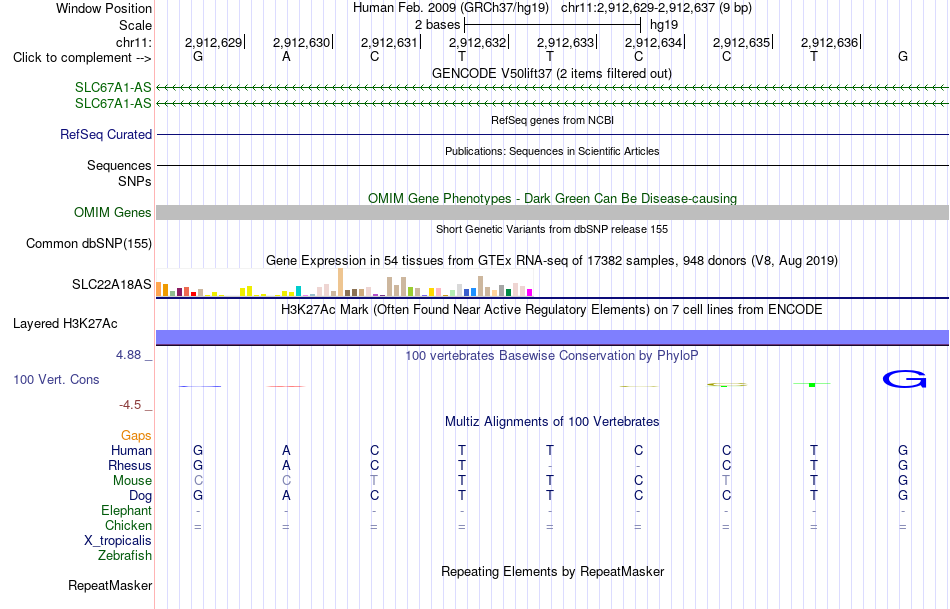The width and height of the screenshot is (950, 609).
Task: Click the Mouse species label
Action: pos(132,481)
